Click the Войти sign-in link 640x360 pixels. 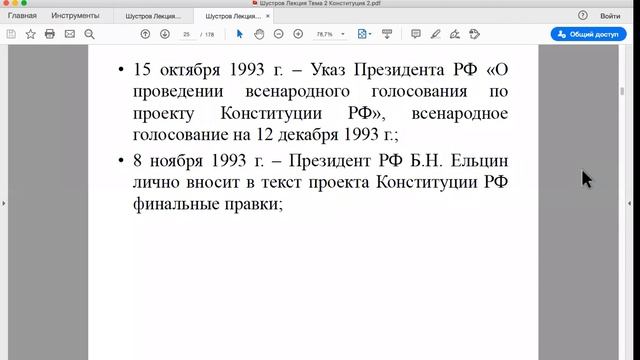(610, 16)
